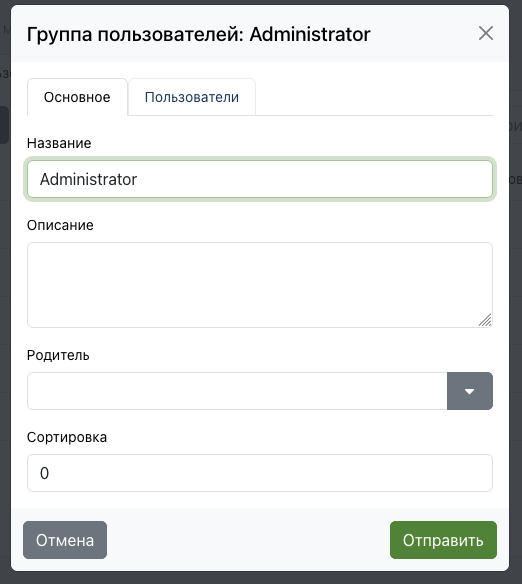This screenshot has width=522, height=584.
Task: Click the Название field label
Action: tap(59, 143)
